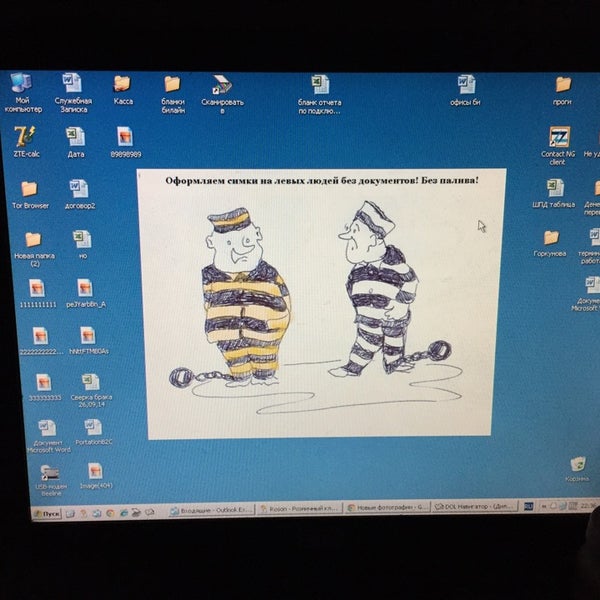Open the PortationB2C Word document
The width and height of the screenshot is (600, 600).
coord(94,432)
